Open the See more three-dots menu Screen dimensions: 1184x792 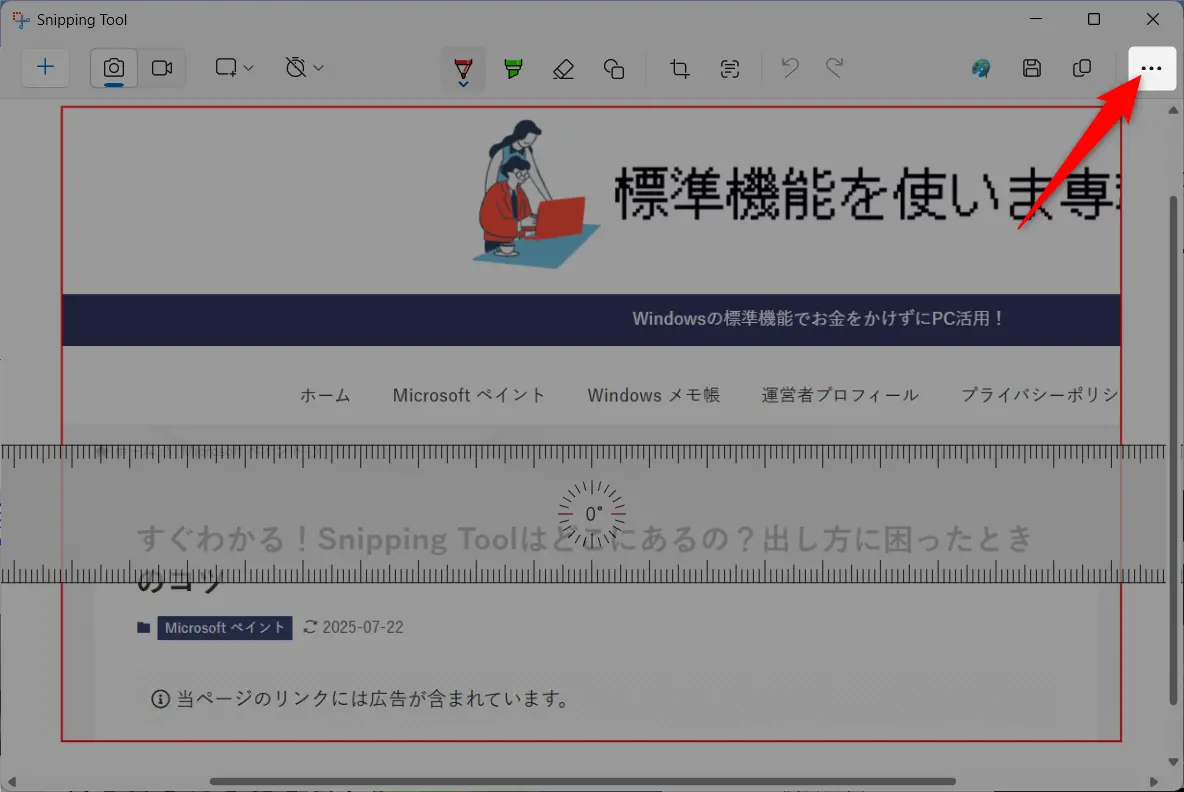(x=1152, y=69)
